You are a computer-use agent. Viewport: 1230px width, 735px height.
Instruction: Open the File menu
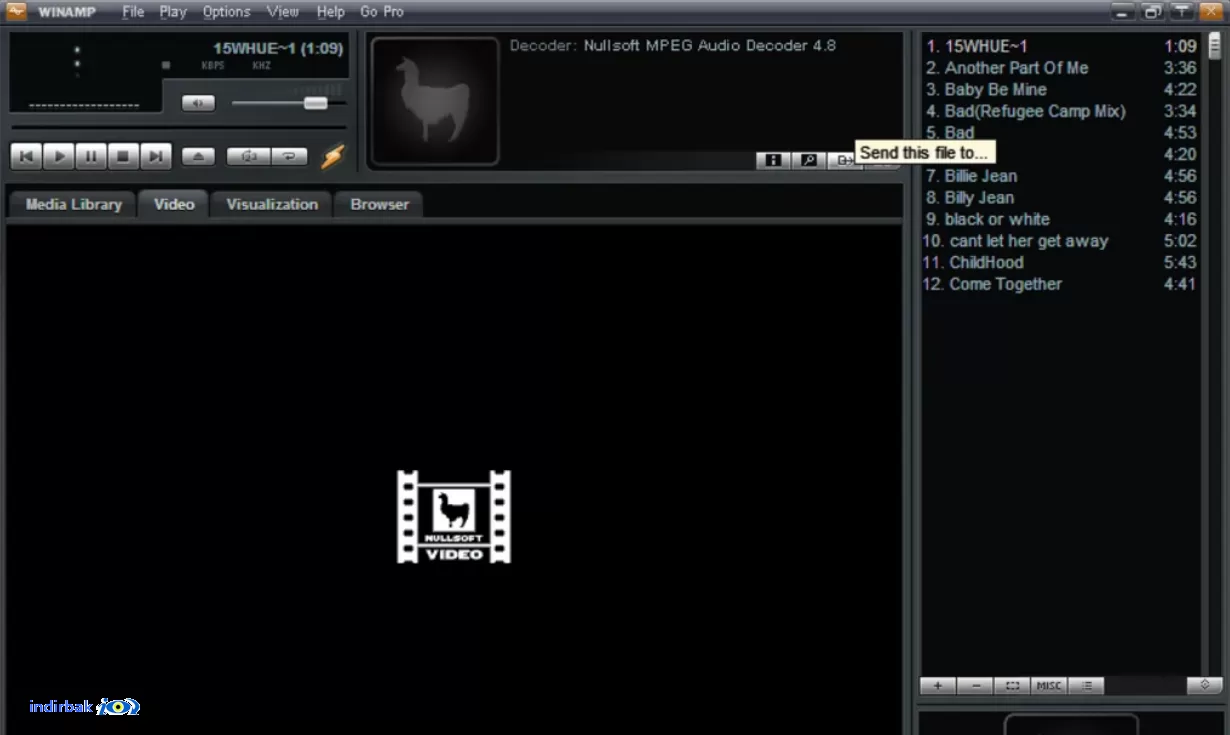133,12
